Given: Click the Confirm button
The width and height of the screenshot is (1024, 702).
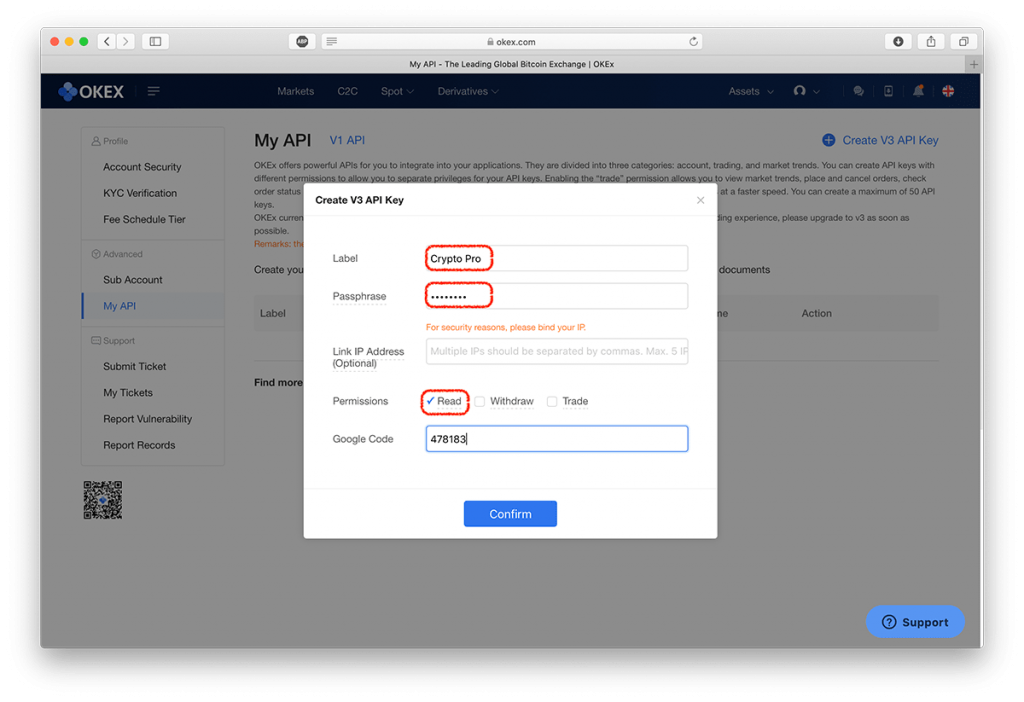Looking at the screenshot, I should point(510,514).
